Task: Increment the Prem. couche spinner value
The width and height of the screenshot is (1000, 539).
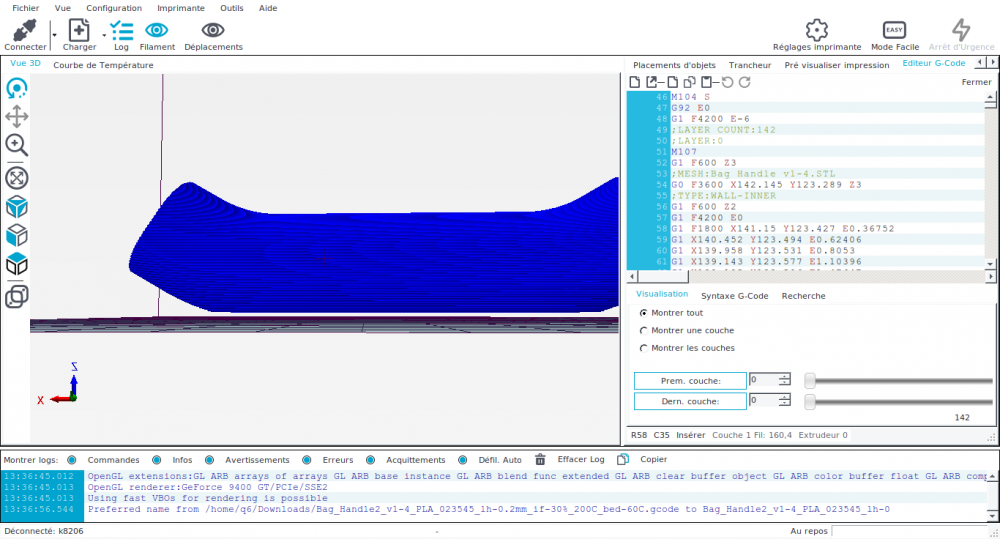Action: (x=784, y=377)
